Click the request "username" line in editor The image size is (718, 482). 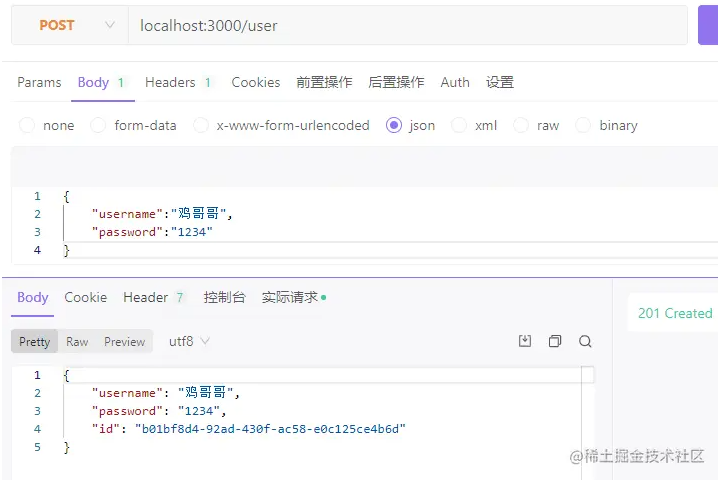[162, 214]
